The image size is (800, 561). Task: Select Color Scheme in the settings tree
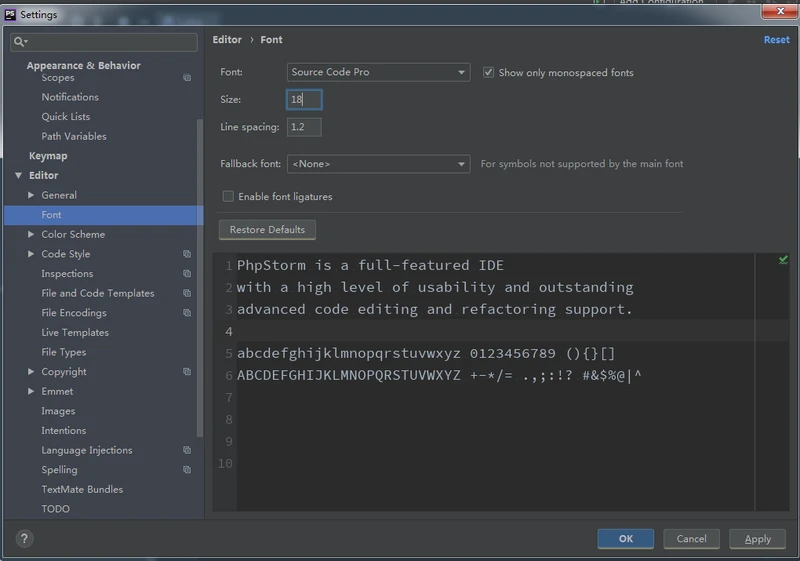click(73, 234)
